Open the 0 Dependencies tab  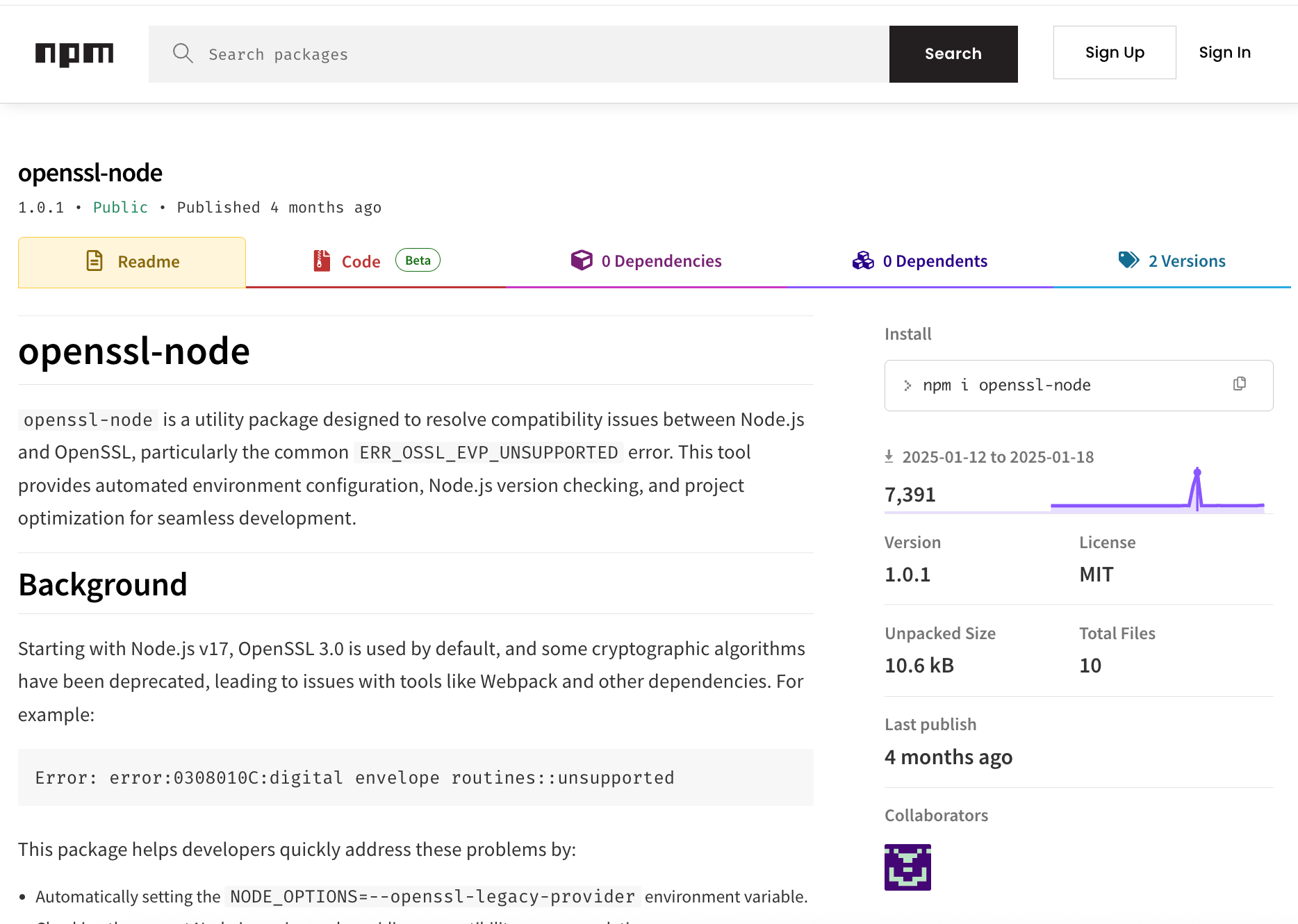tap(646, 261)
